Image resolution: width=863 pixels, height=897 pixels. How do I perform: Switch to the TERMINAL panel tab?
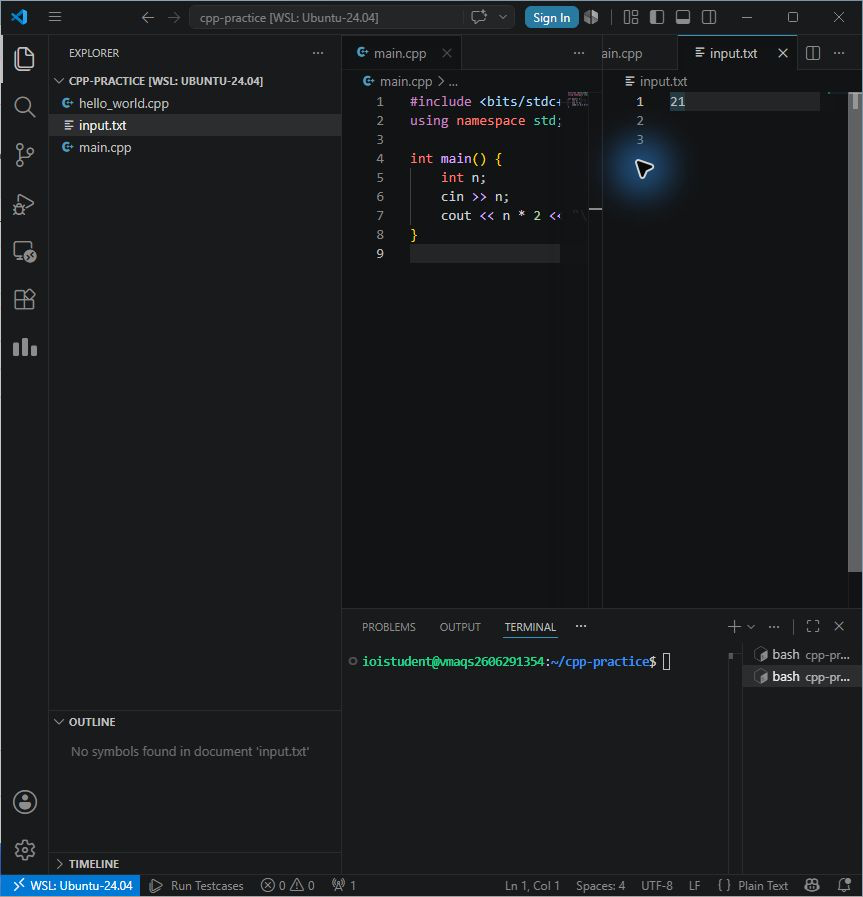[530, 627]
